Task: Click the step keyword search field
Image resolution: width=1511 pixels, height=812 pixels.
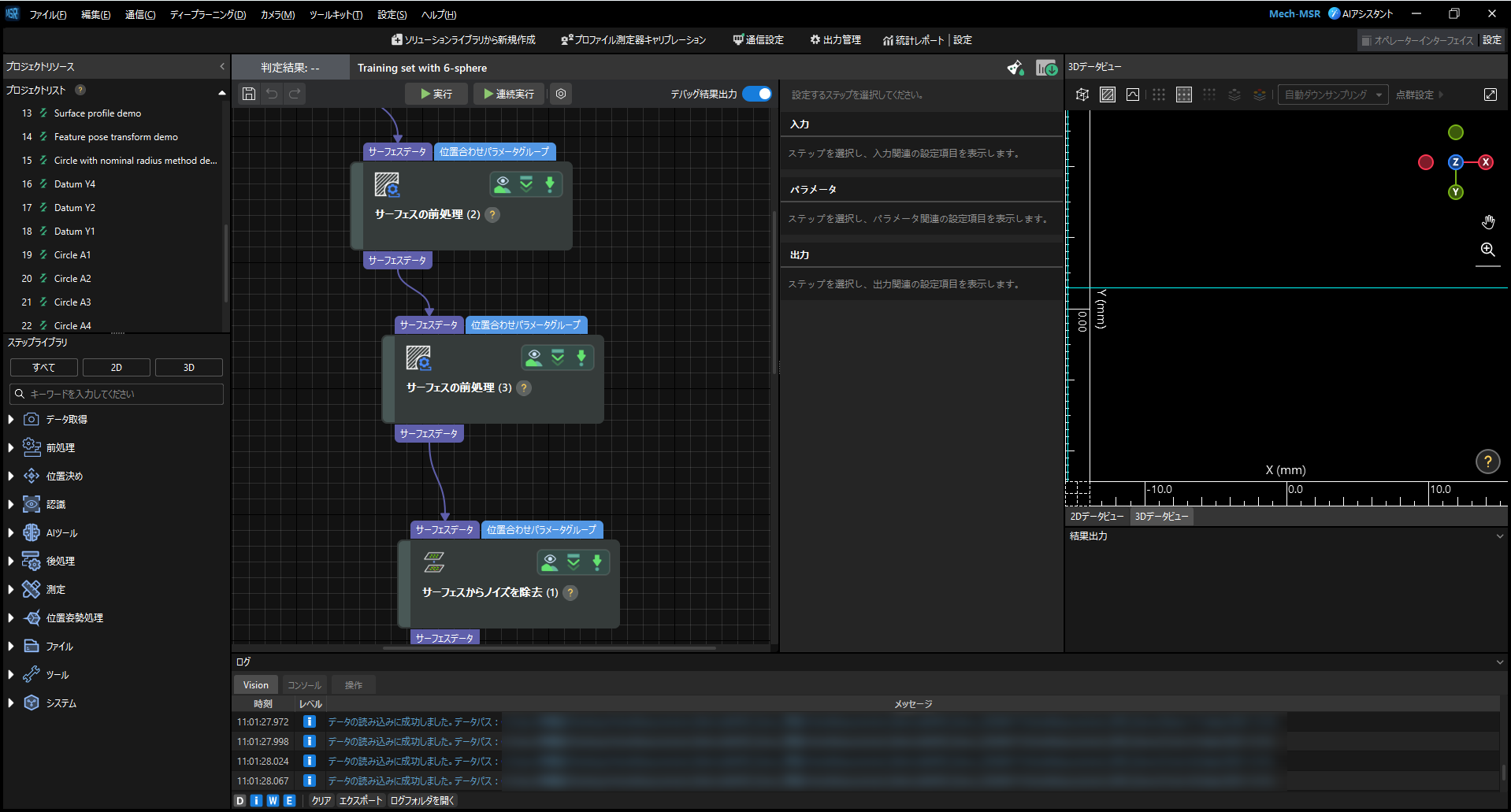Action: point(117,394)
